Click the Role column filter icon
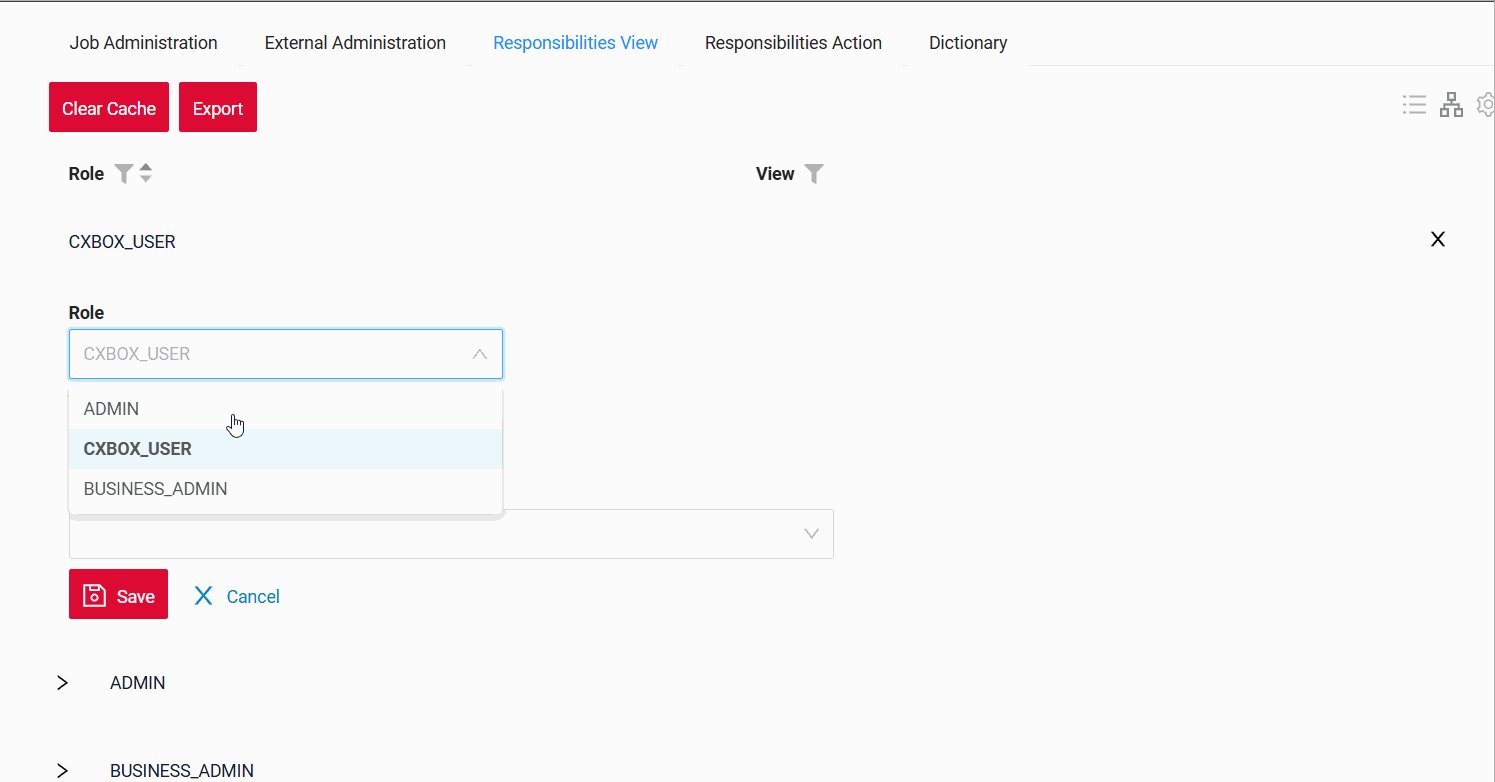 [x=123, y=174]
